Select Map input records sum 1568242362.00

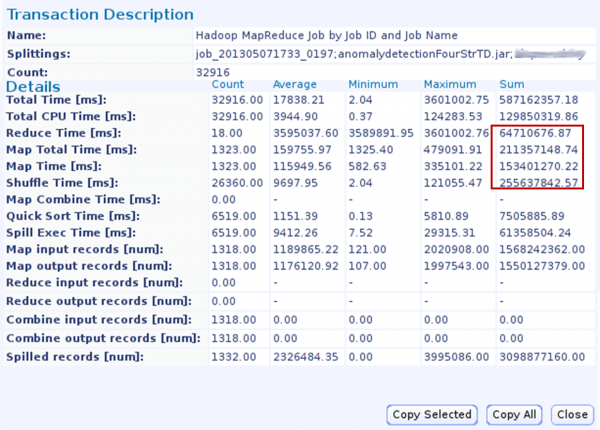pyautogui.click(x=542, y=249)
